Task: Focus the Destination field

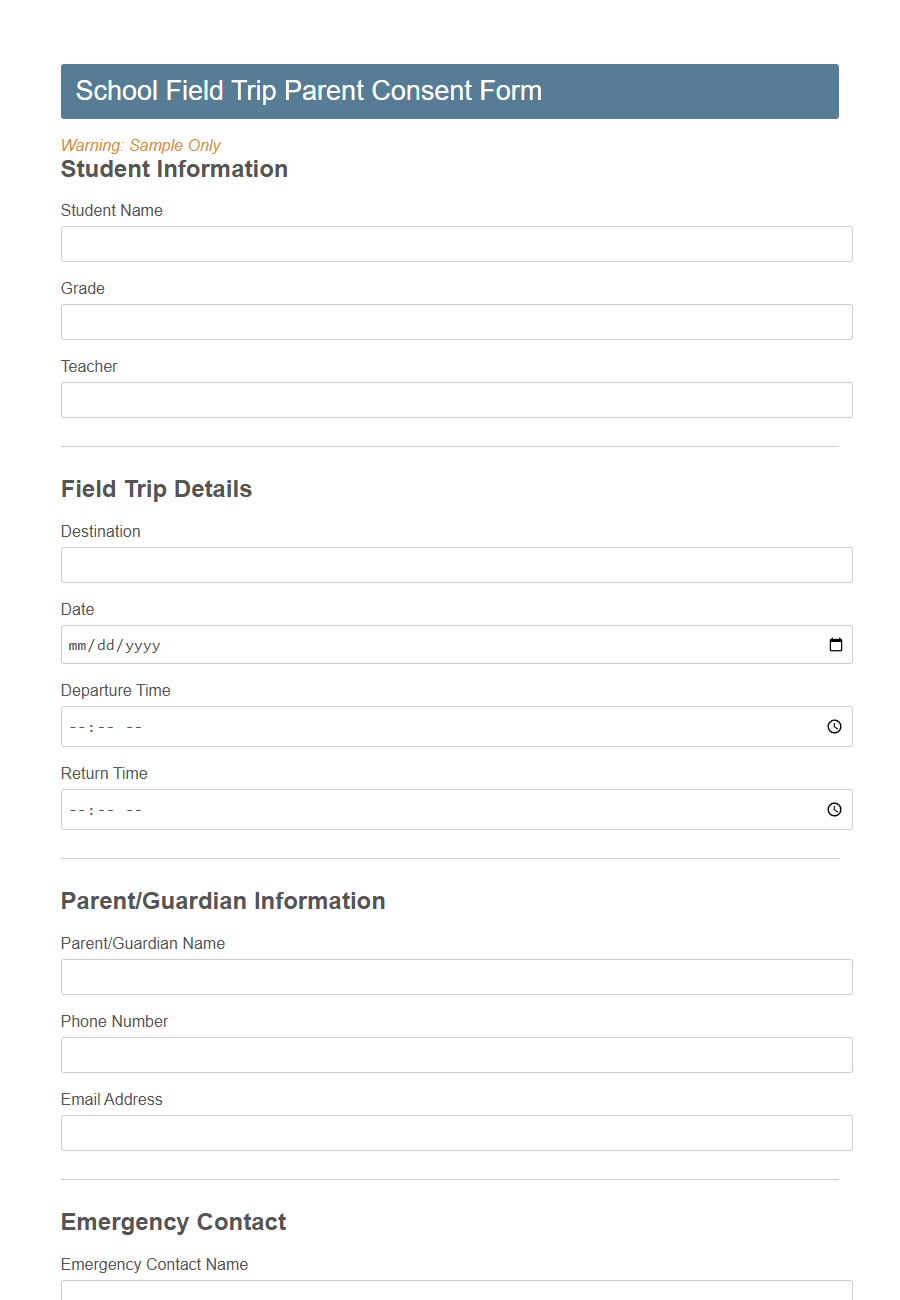Action: coord(456,565)
